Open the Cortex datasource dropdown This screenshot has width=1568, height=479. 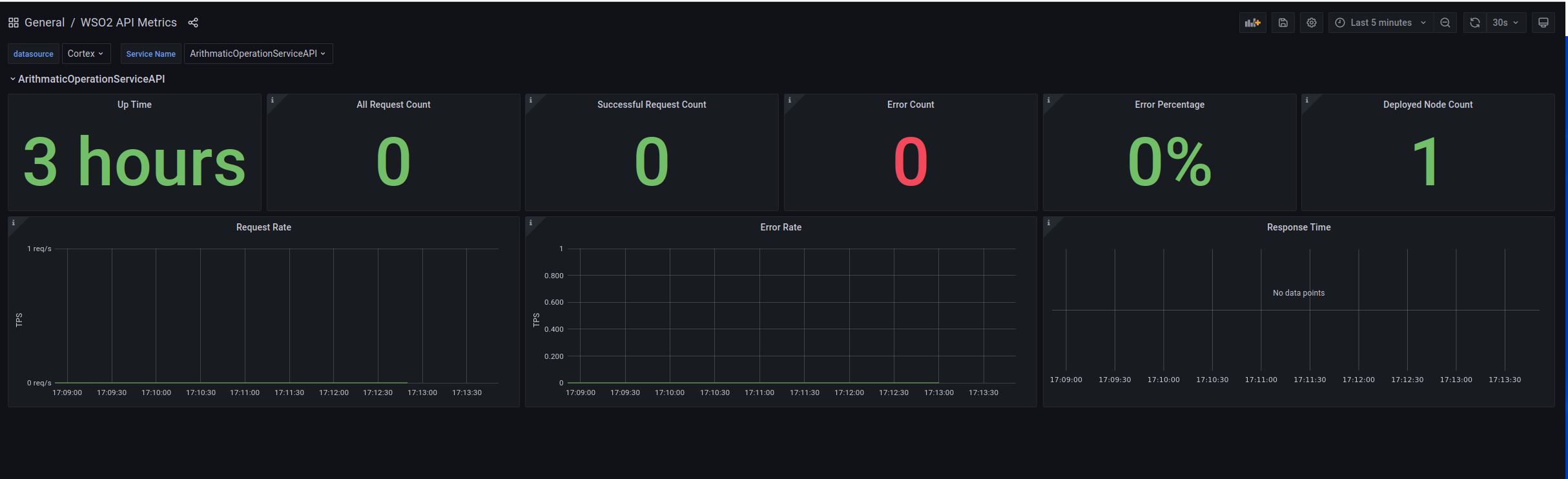pyautogui.click(x=85, y=54)
